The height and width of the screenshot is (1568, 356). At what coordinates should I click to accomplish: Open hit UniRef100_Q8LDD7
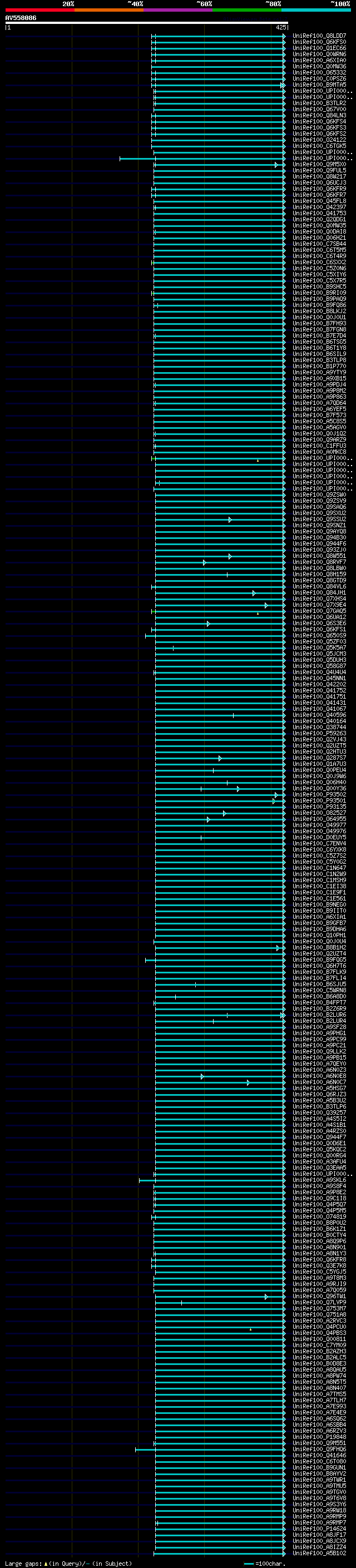[x=319, y=36]
